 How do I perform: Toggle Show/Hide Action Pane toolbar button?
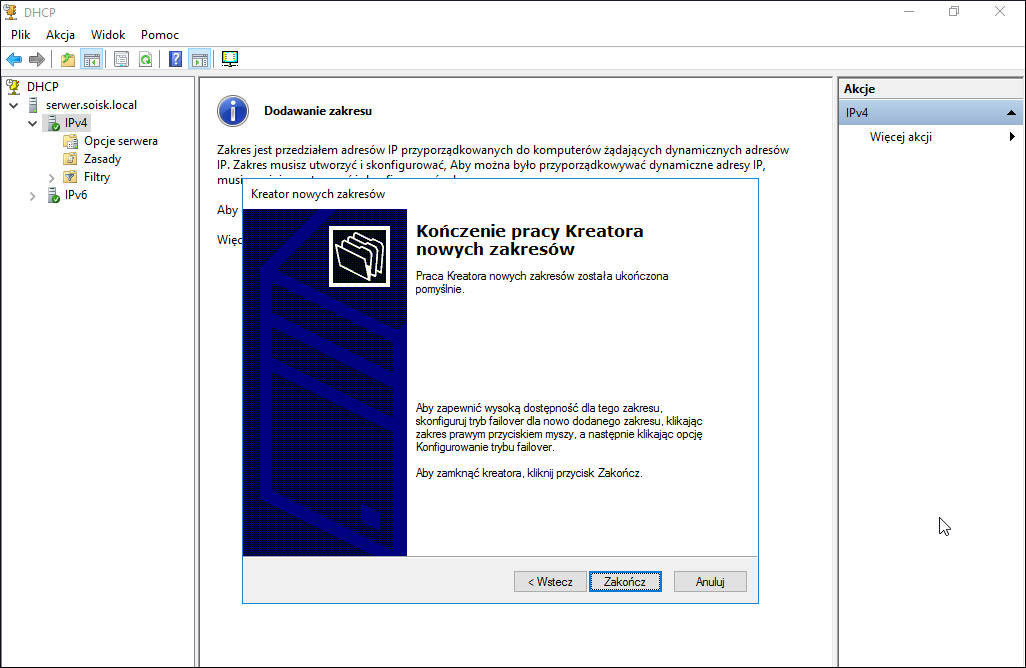200,60
